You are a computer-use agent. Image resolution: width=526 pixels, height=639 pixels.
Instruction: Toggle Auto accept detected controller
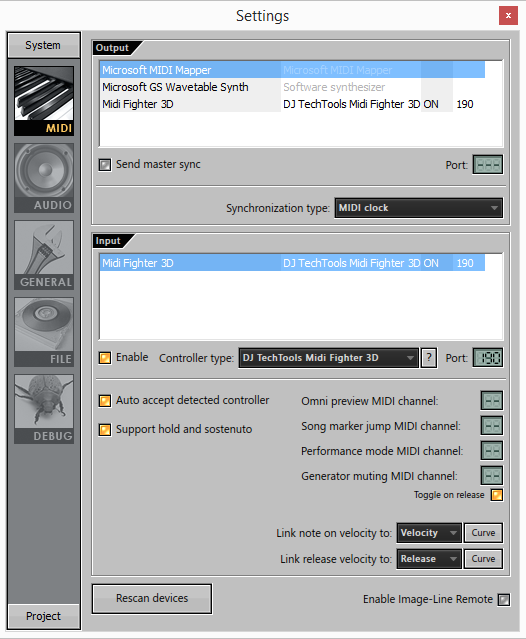click(105, 401)
